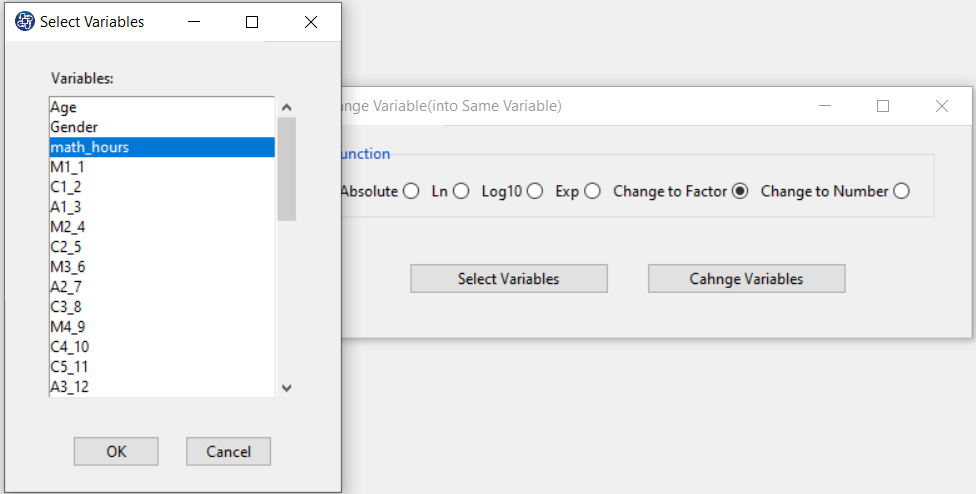Maximize the Change Variable window
The width and height of the screenshot is (976, 494).
click(883, 106)
